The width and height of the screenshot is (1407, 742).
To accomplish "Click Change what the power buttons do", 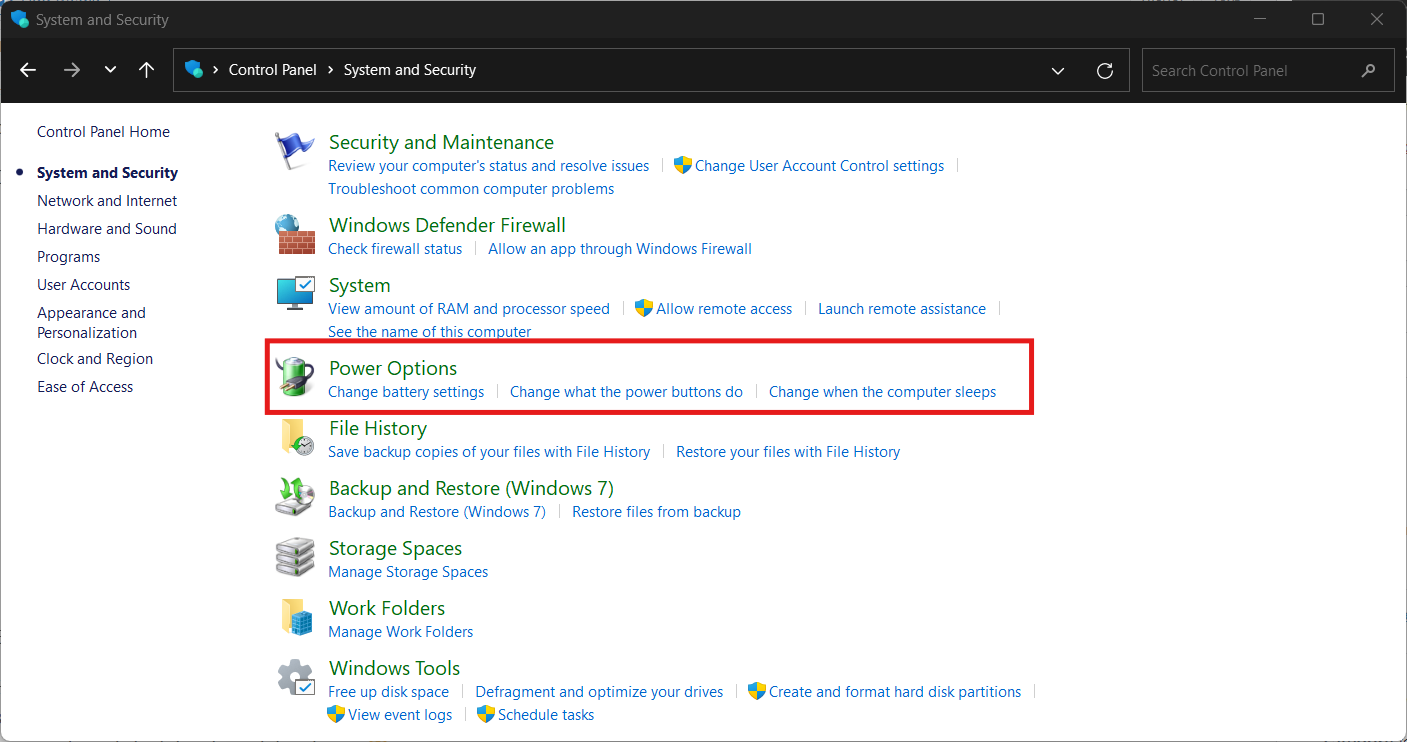I will (x=626, y=392).
